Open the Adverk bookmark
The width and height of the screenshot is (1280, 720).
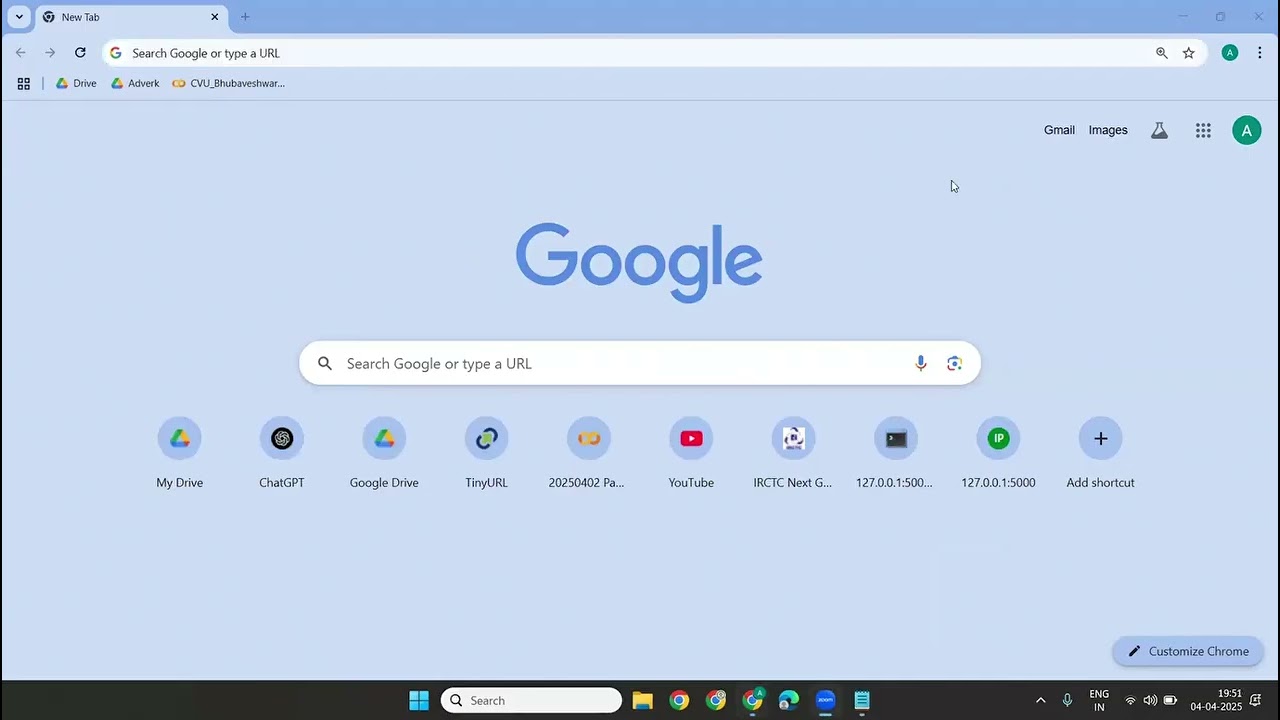pyautogui.click(x=135, y=83)
